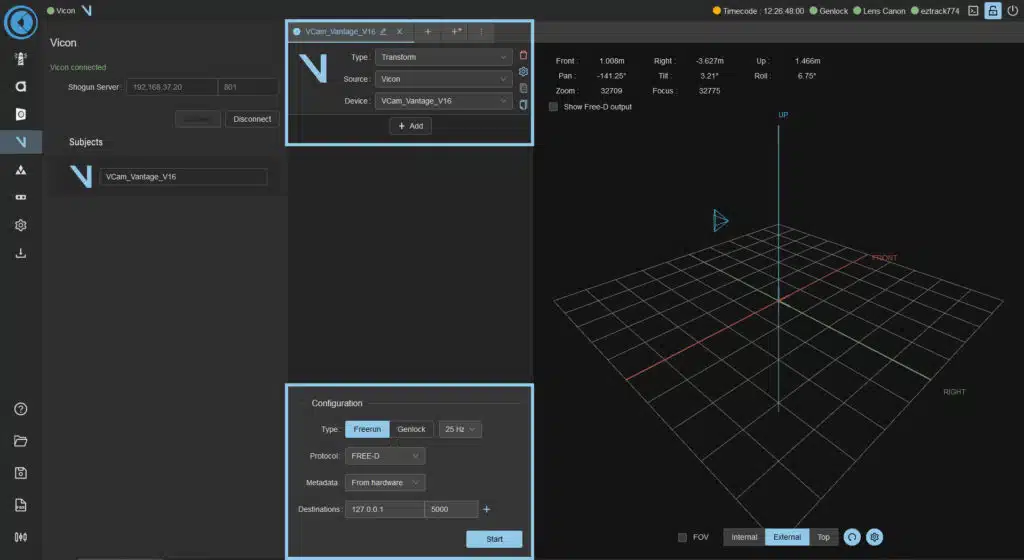Image resolution: width=1024 pixels, height=560 pixels.
Task: Reset the 3D view with circular icon
Action: 852,537
